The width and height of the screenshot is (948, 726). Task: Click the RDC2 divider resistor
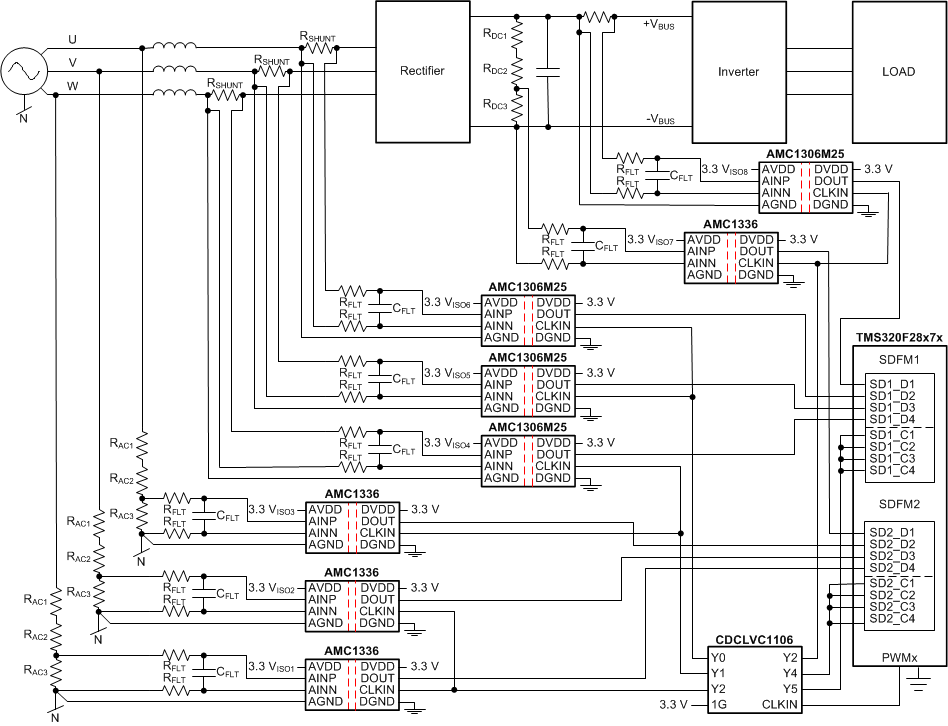coord(518,72)
